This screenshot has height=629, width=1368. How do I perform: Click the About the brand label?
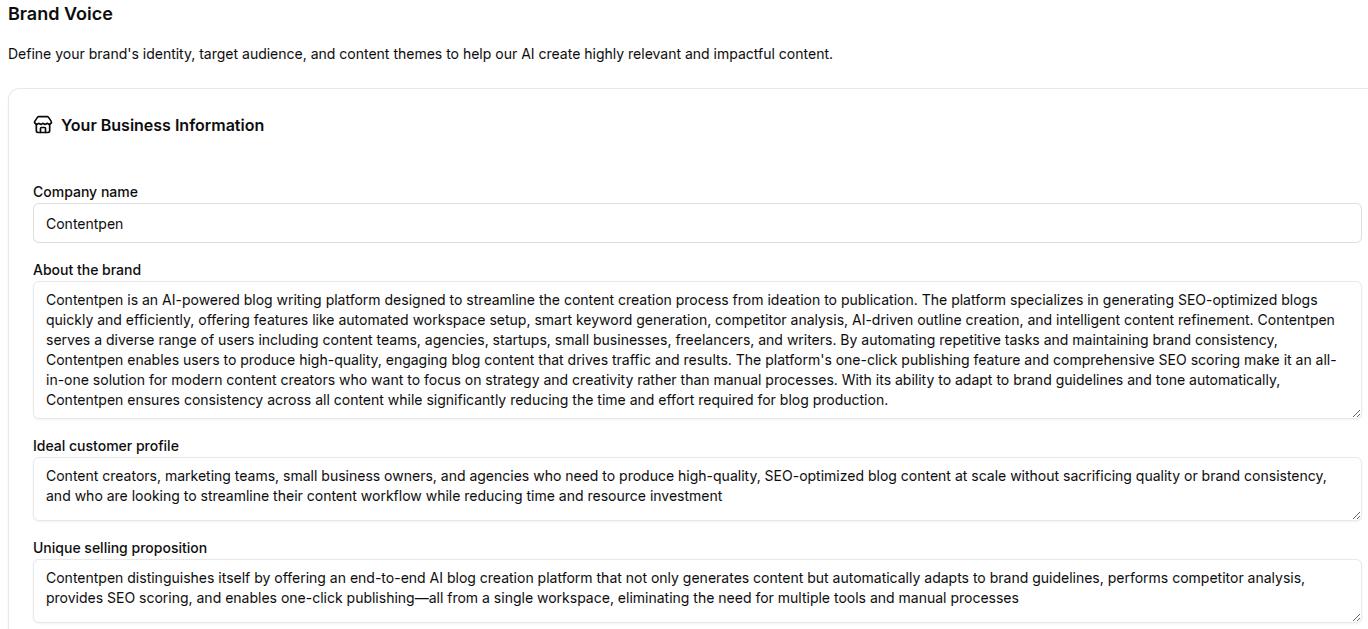pyautogui.click(x=87, y=269)
